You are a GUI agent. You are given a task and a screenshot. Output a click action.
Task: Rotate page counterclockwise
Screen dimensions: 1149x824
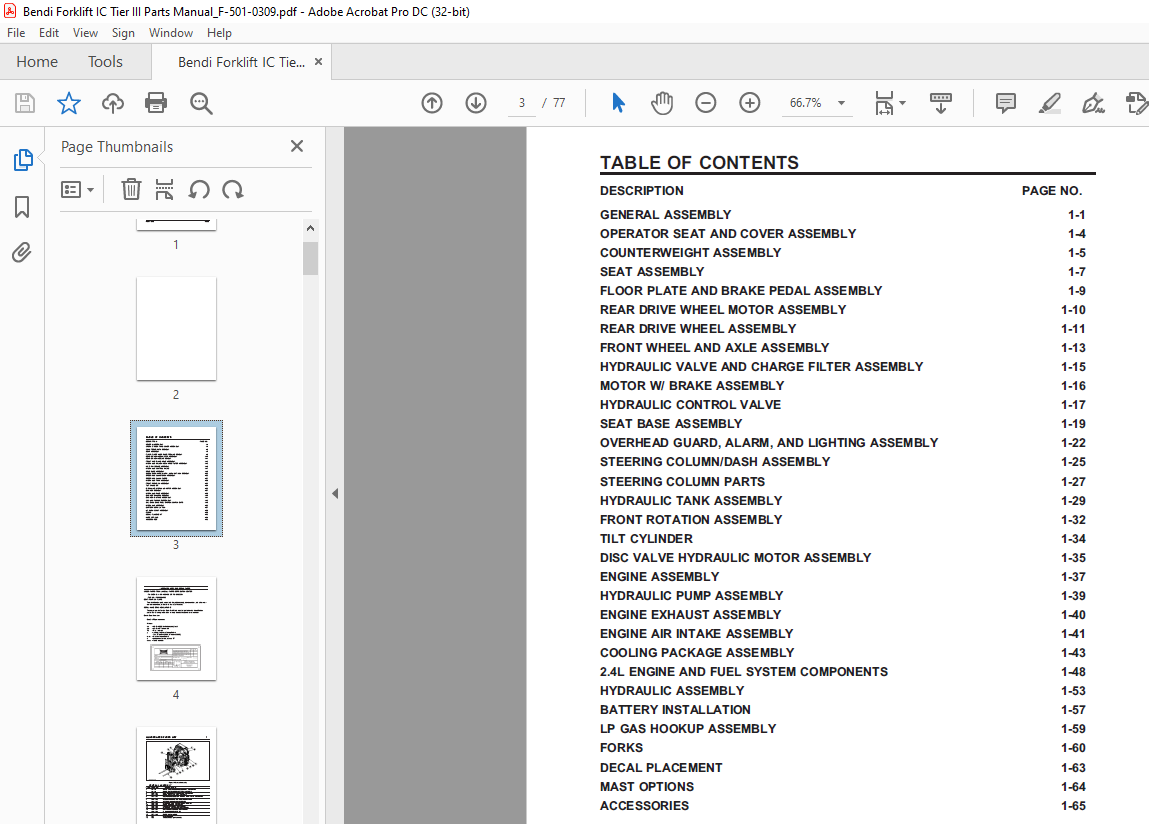pos(199,190)
